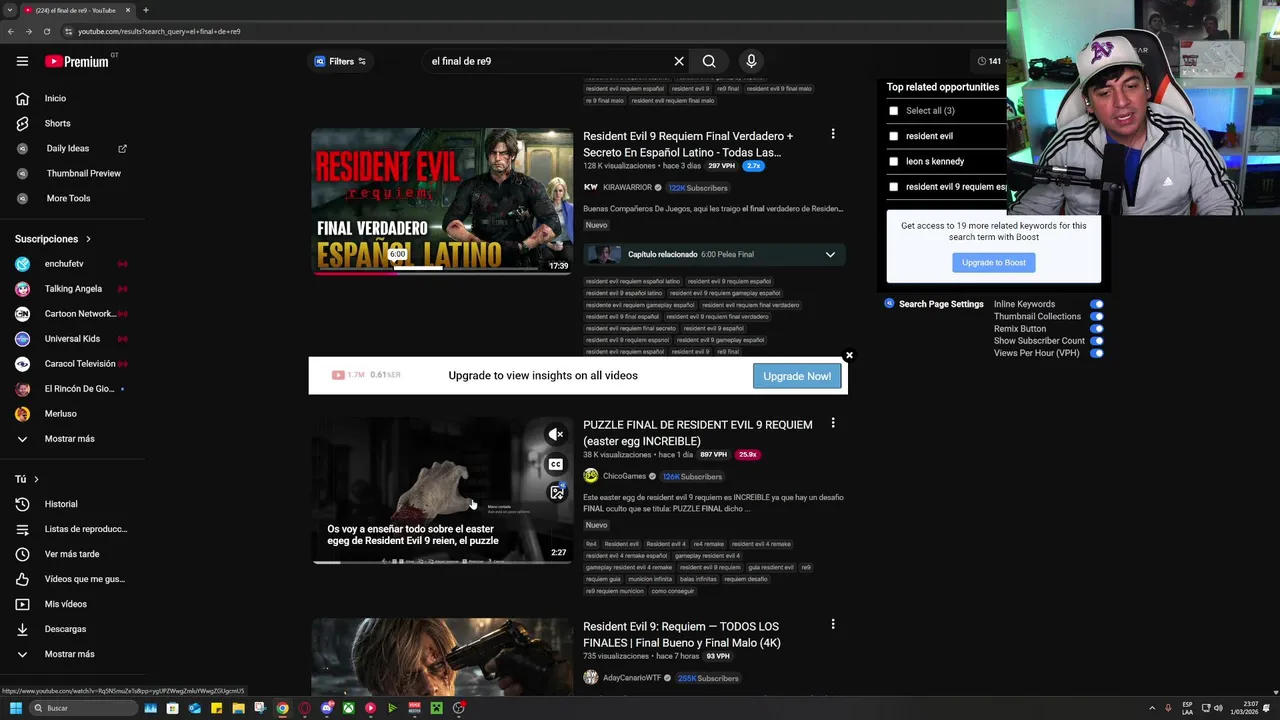Check the 'resident evil 9 requiem' keyword checkbox
Screen dimensions: 1280x720
pyautogui.click(x=894, y=187)
